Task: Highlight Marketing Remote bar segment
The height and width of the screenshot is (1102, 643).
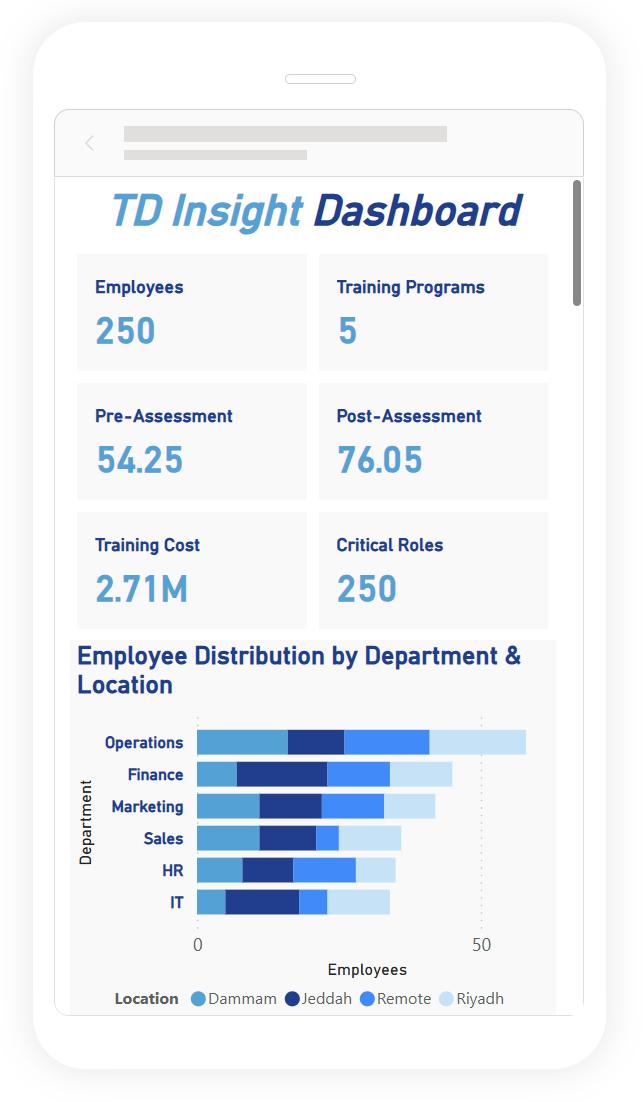Action: click(x=353, y=806)
